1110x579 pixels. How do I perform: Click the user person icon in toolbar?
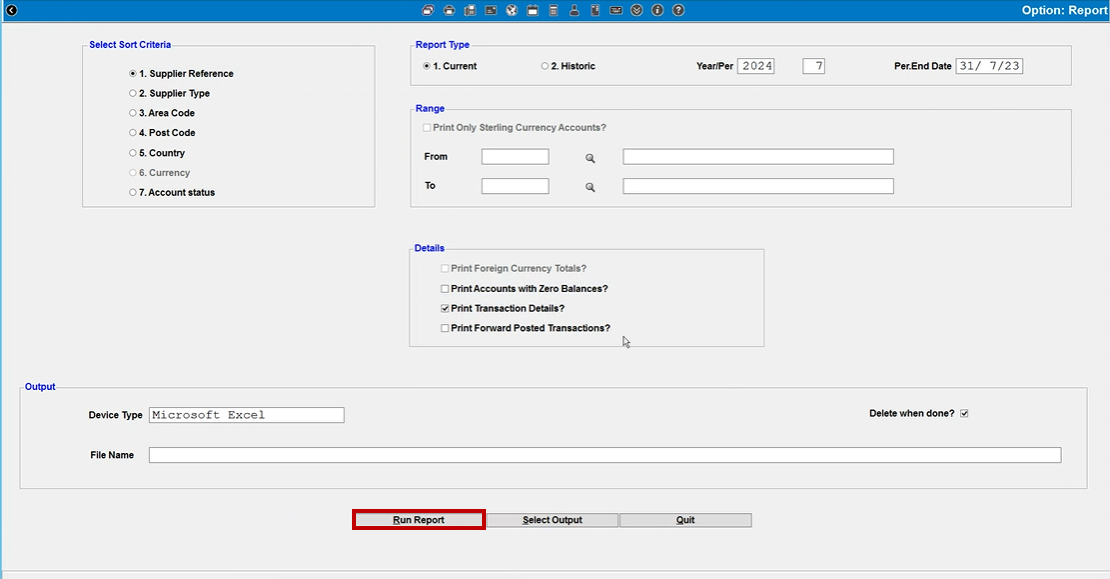[574, 10]
